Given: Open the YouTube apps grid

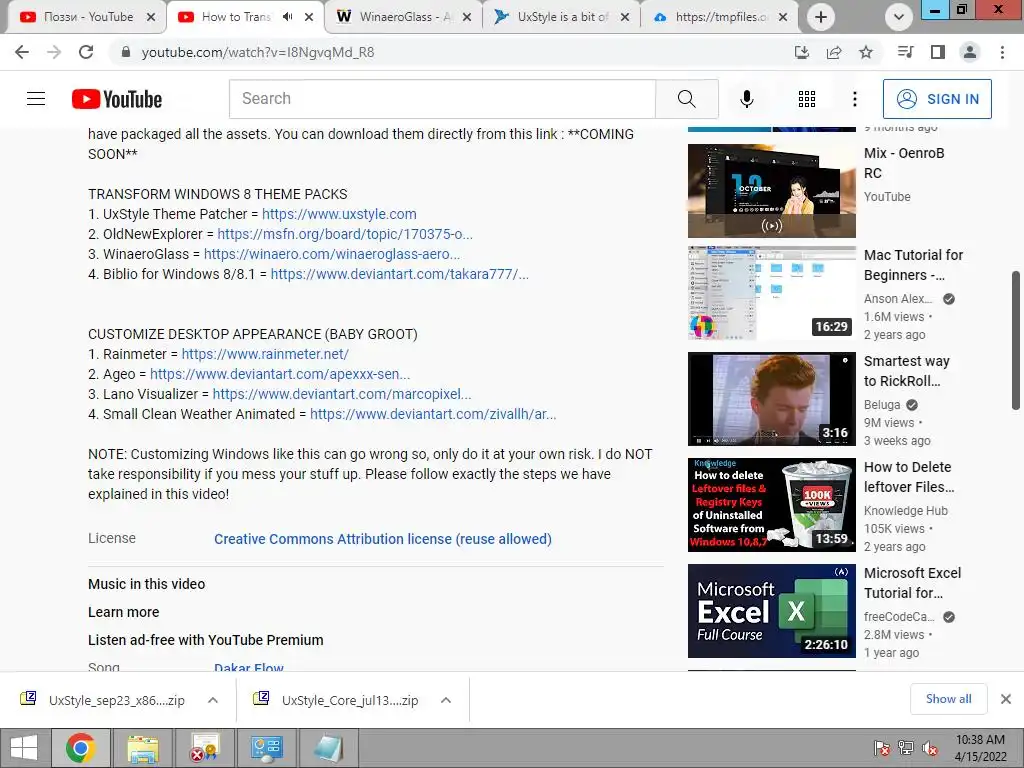Looking at the screenshot, I should 807,99.
